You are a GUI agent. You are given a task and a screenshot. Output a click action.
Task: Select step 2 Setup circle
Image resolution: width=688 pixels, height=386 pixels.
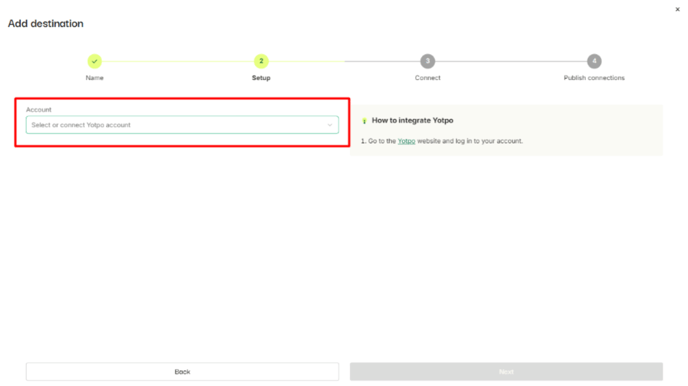pyautogui.click(x=261, y=61)
